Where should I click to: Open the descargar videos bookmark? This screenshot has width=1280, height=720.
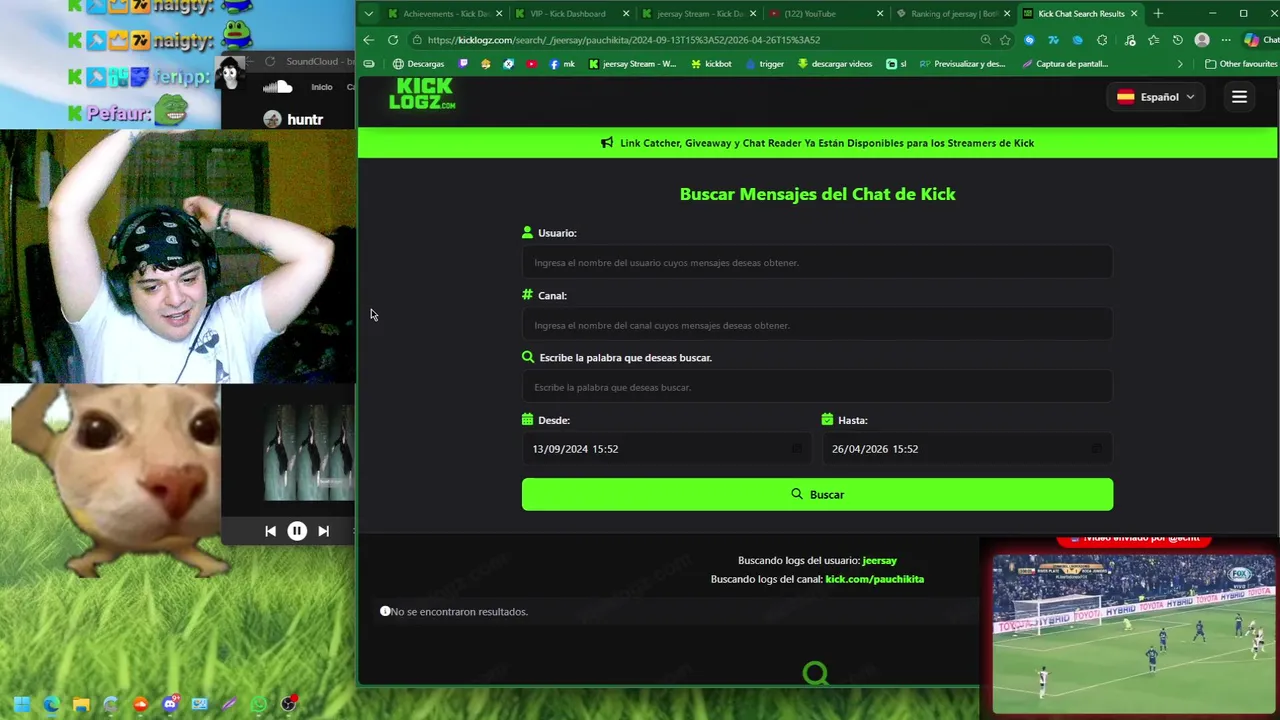pos(835,64)
